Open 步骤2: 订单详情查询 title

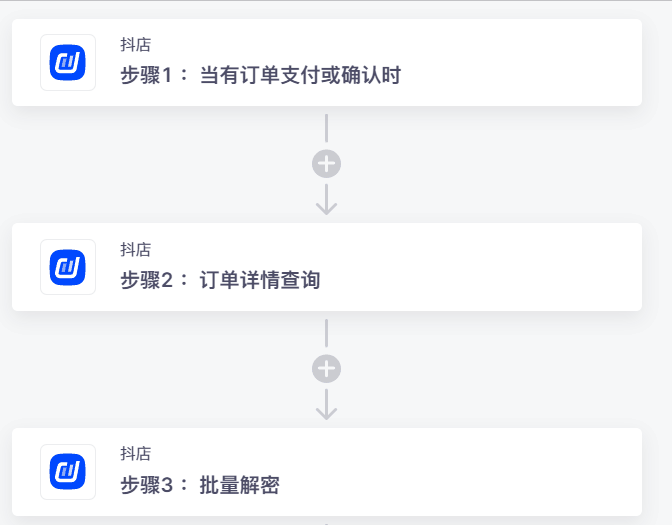point(220,280)
